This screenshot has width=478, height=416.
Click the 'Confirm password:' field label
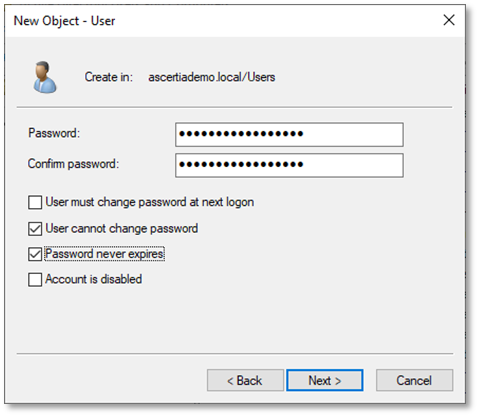(73, 164)
